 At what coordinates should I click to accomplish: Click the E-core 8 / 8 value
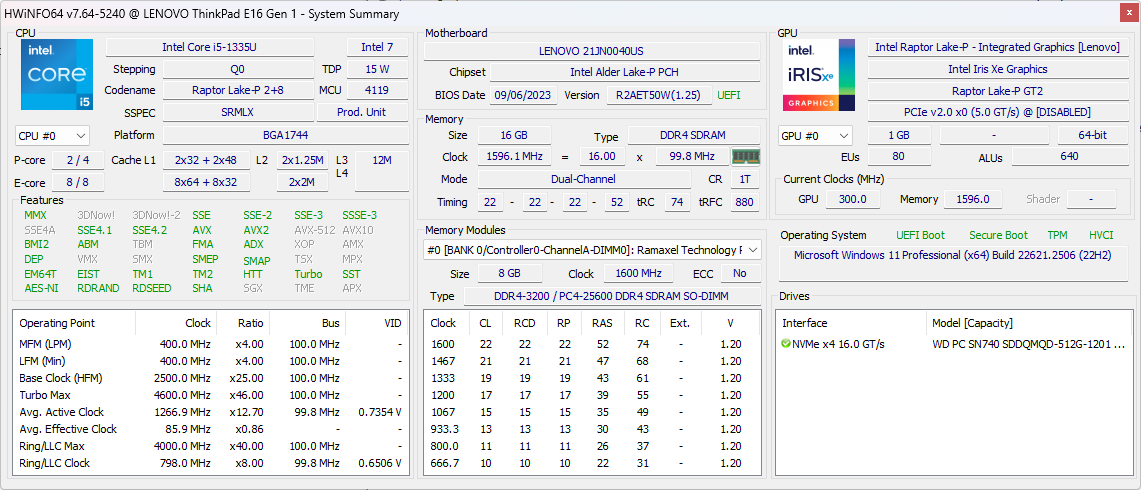coord(78,182)
